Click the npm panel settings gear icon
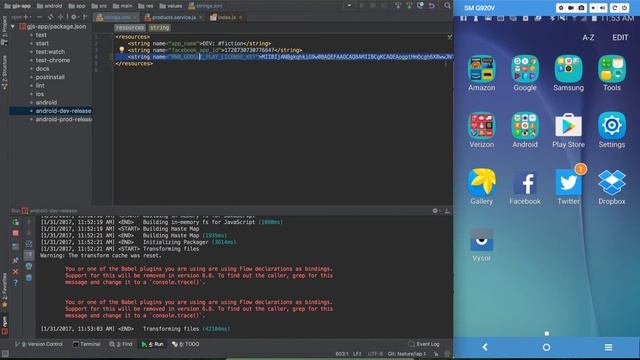This screenshot has height=360, width=640. [x=73, y=17]
